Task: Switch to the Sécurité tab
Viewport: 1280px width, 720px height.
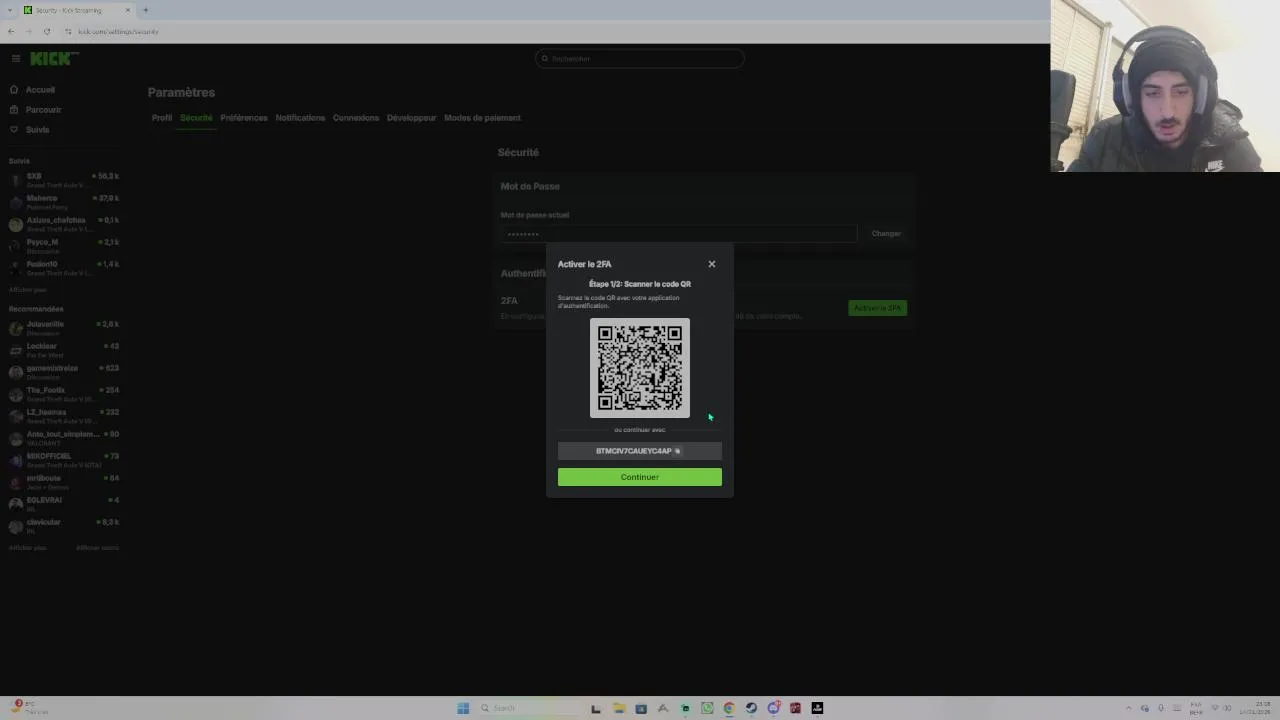Action: [196, 118]
